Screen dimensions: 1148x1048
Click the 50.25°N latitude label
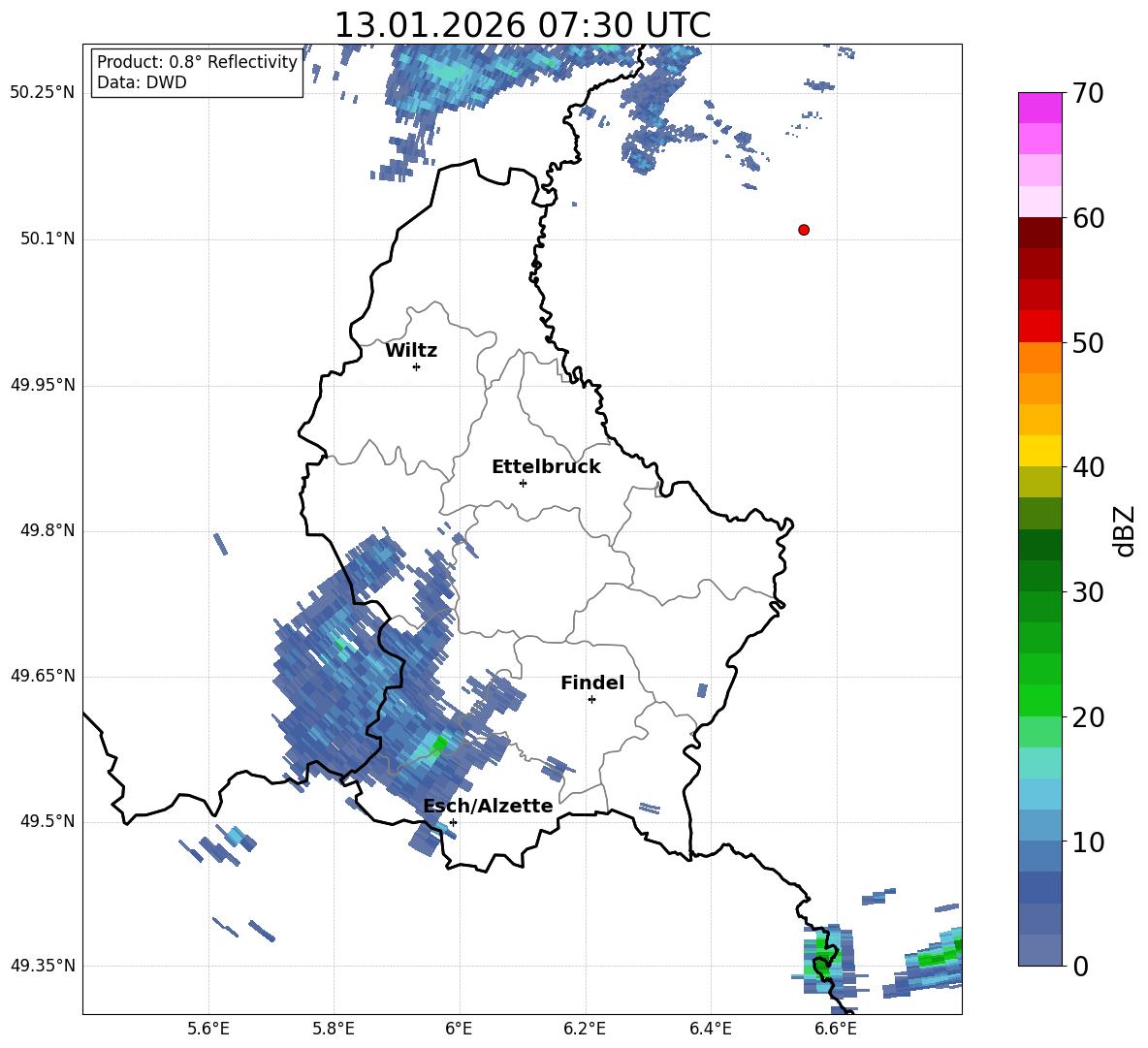pyautogui.click(x=43, y=93)
